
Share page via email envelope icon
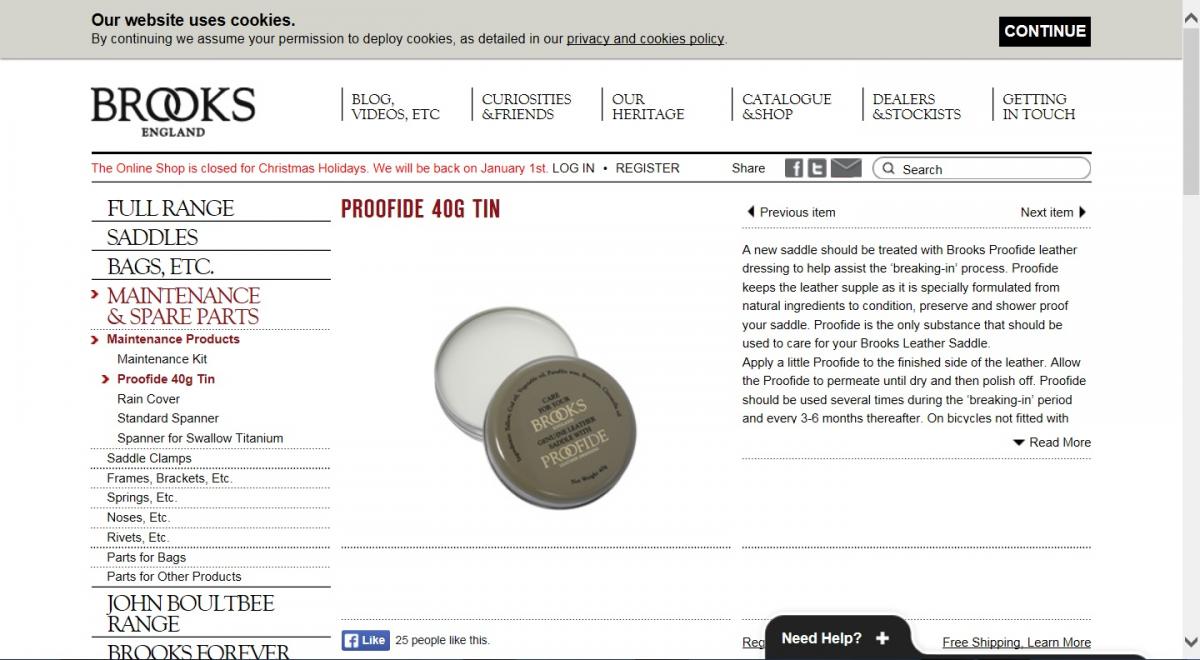click(x=846, y=168)
